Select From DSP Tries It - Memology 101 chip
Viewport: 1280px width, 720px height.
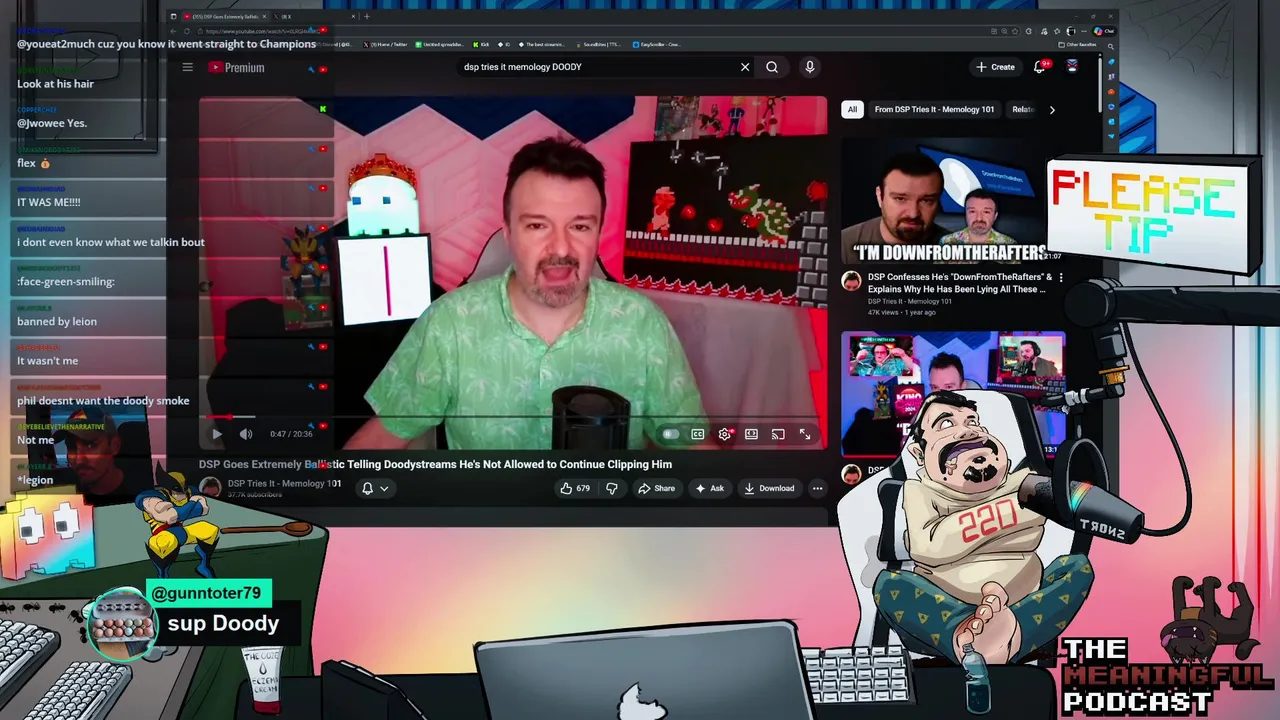click(934, 109)
